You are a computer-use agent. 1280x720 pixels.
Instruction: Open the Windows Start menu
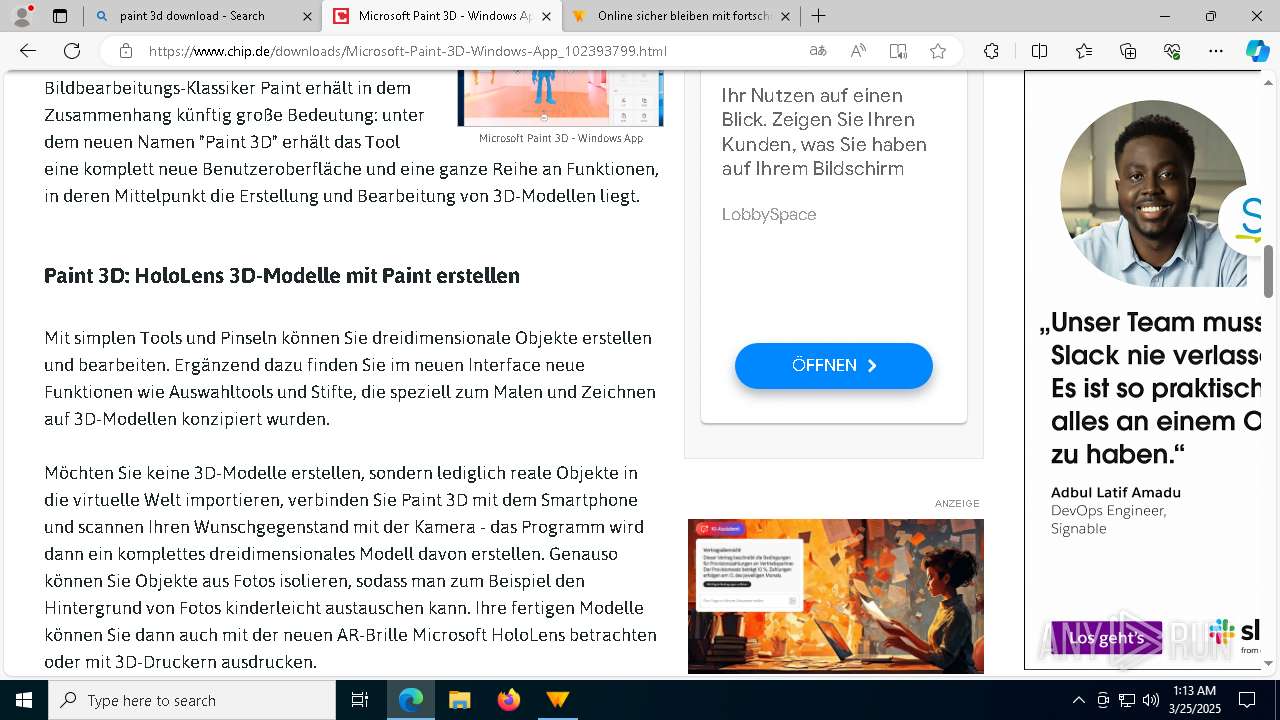pyautogui.click(x=24, y=700)
